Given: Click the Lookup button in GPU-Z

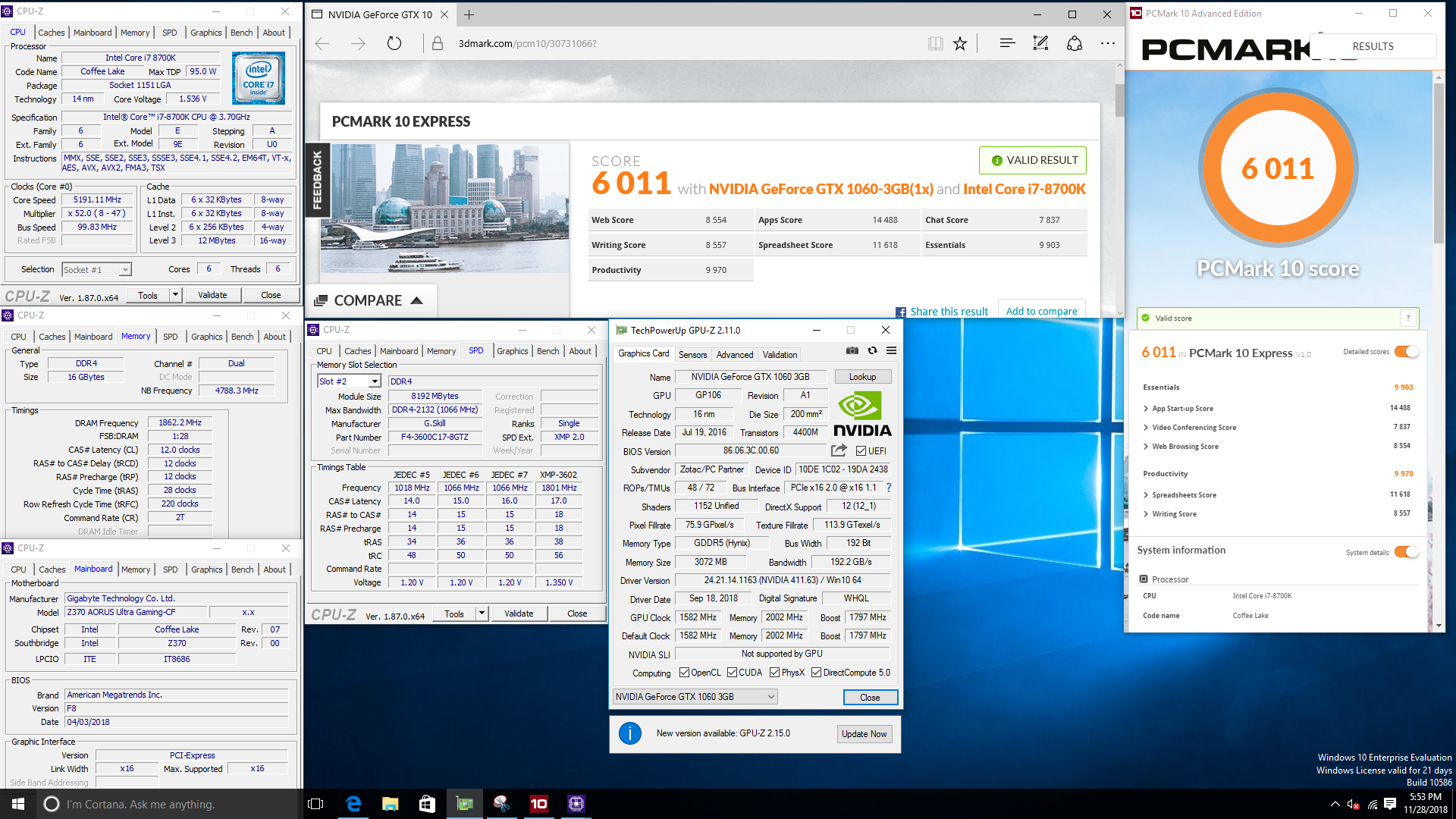Looking at the screenshot, I should (x=862, y=377).
